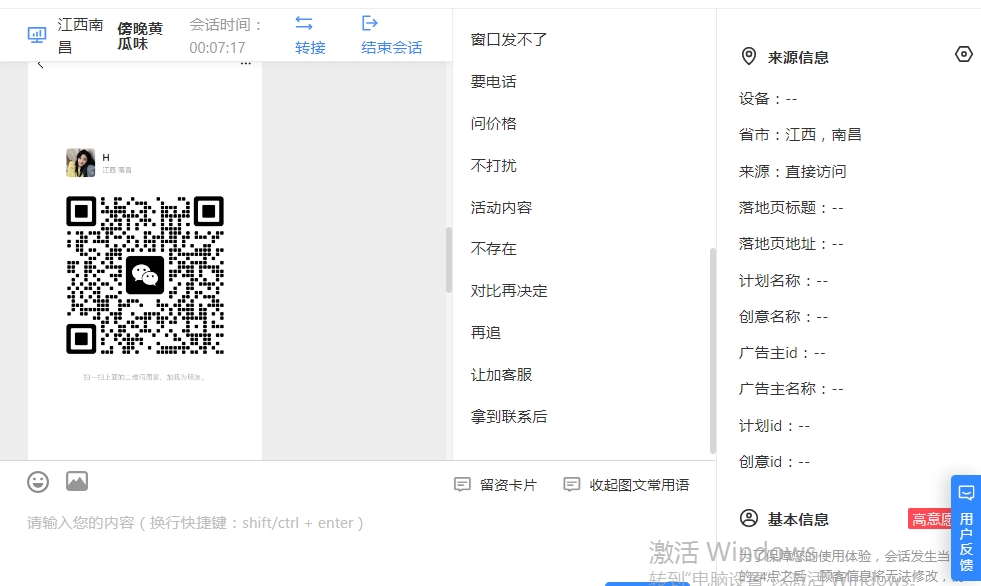Click the location pin icon of 来源信息
This screenshot has width=981, height=586.
tap(748, 56)
